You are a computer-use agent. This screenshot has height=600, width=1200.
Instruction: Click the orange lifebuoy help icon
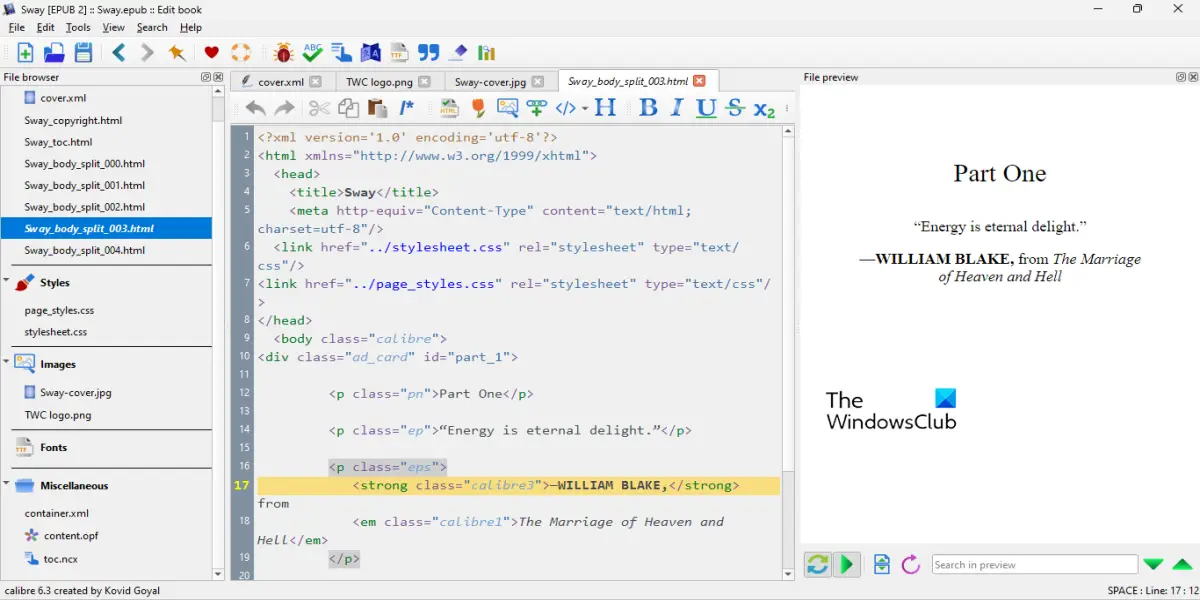[241, 53]
